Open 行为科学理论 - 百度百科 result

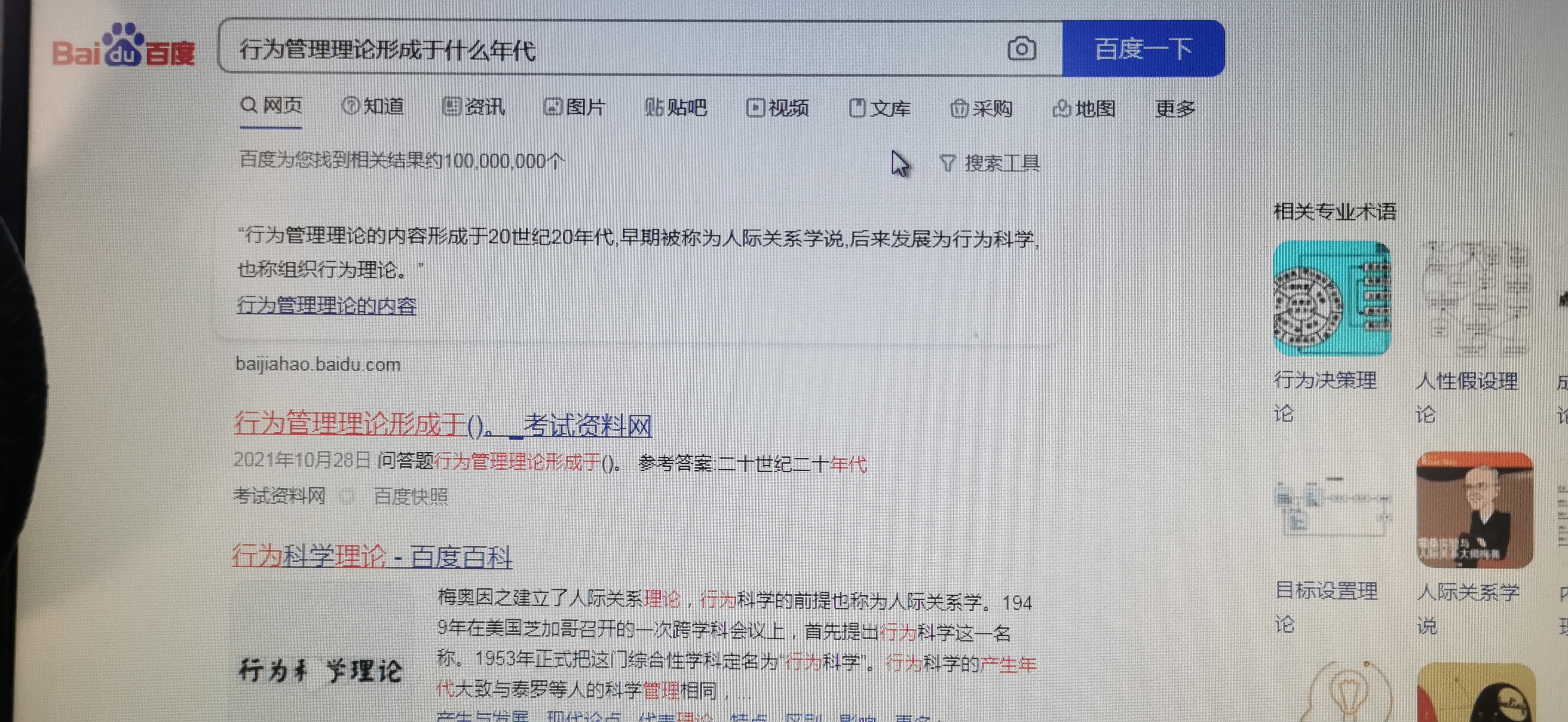pos(372,556)
